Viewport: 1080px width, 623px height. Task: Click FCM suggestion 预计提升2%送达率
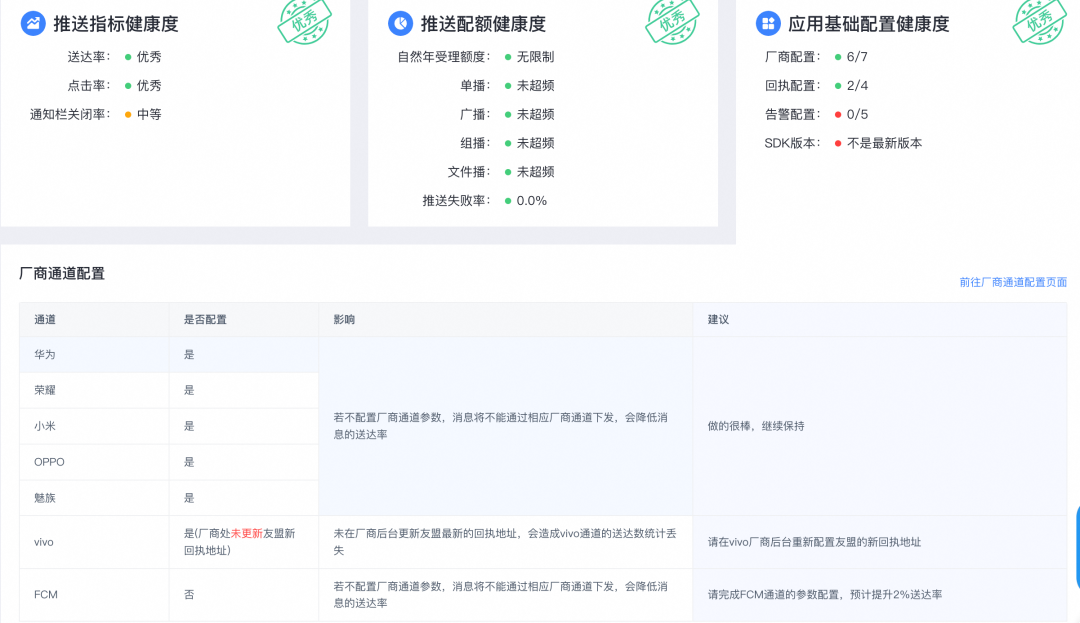(824, 595)
